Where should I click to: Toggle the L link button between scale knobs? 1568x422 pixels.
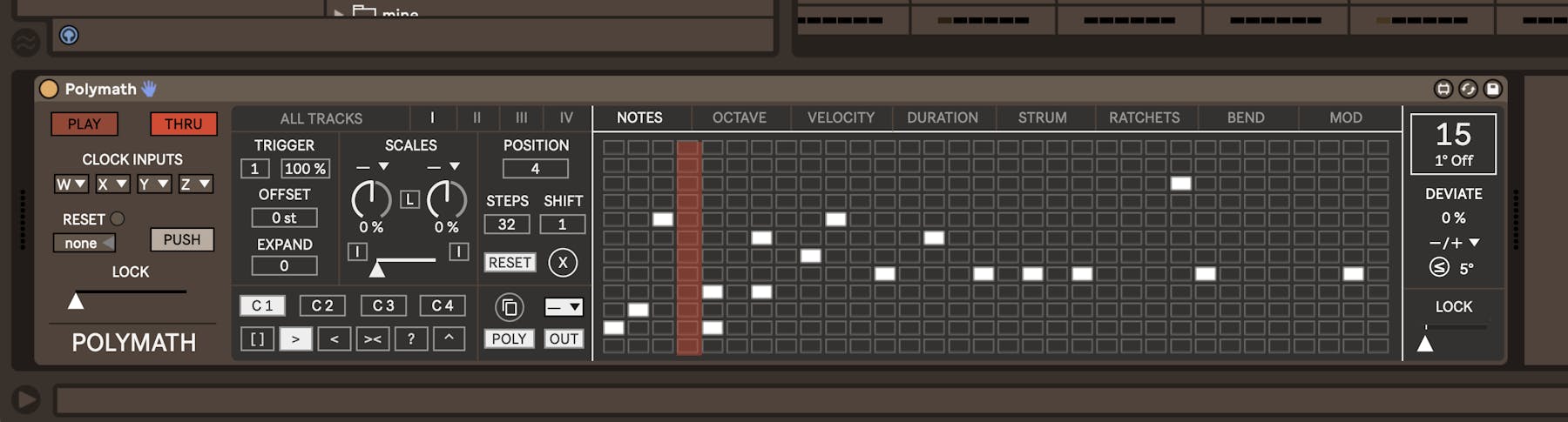coord(409,199)
